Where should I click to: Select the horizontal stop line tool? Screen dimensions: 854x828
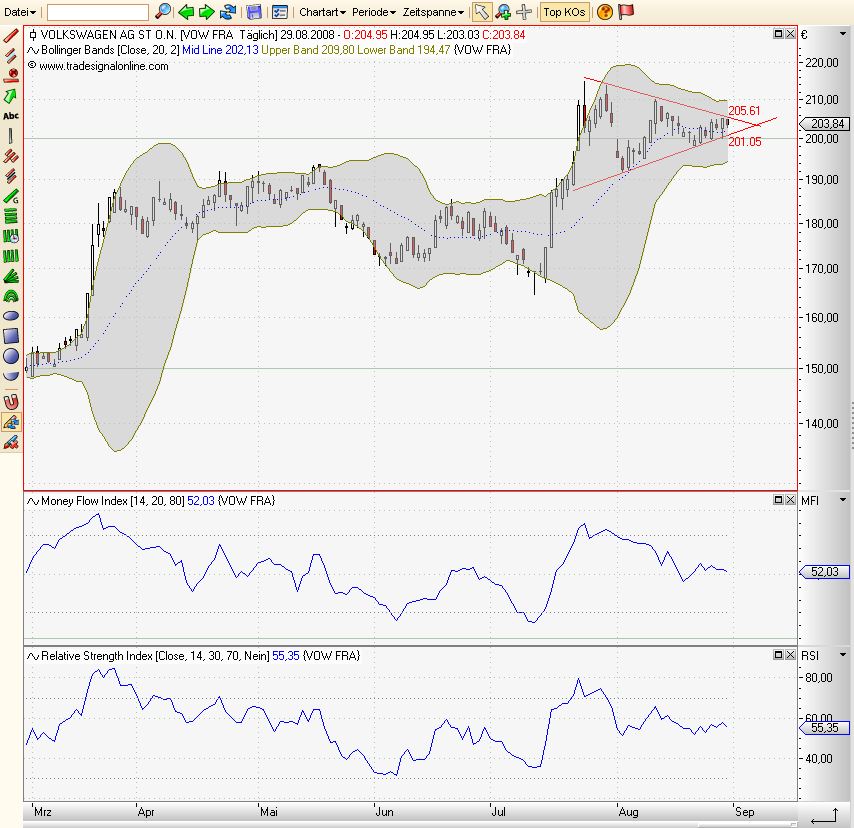point(11,76)
